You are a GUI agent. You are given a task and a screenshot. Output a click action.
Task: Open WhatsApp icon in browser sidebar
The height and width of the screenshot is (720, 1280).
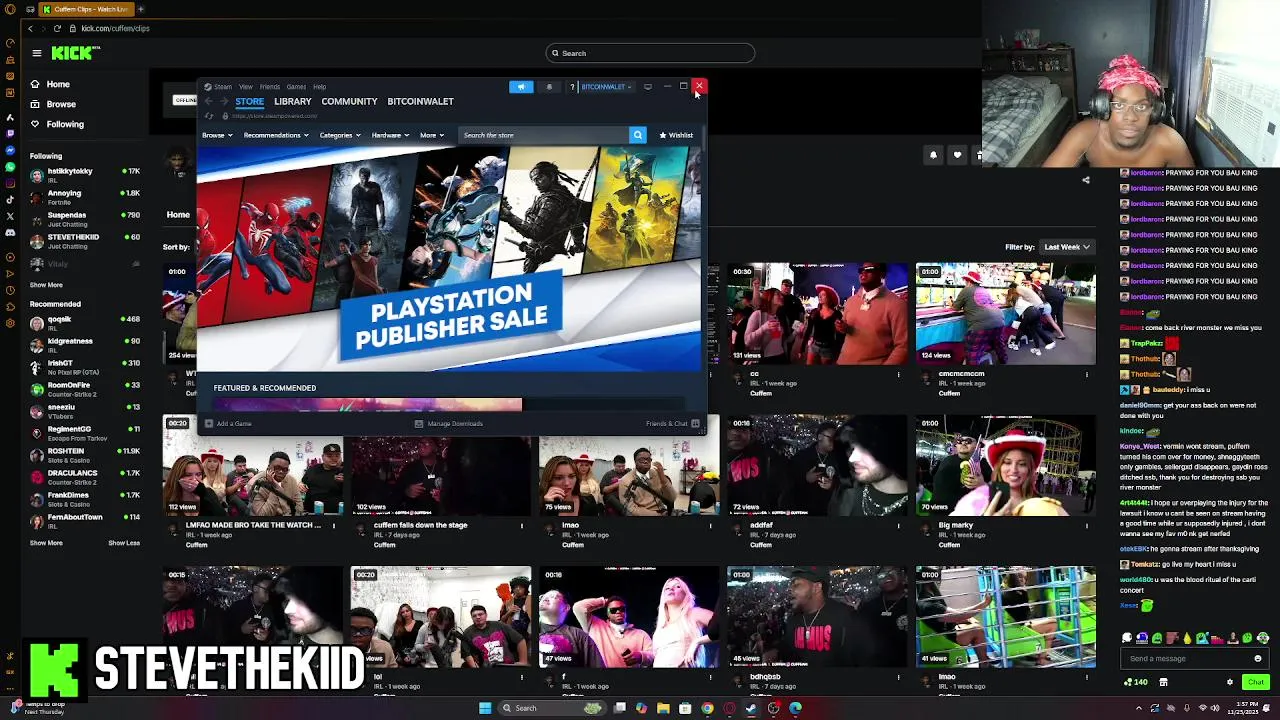tap(10, 166)
